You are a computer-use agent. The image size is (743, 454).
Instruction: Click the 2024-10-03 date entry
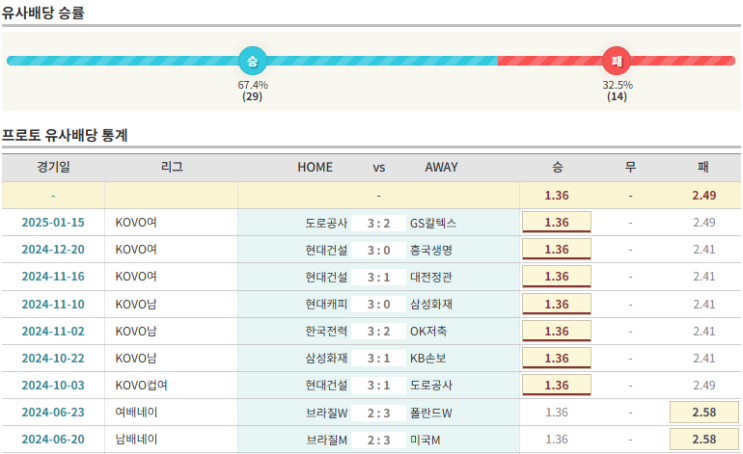pos(53,385)
